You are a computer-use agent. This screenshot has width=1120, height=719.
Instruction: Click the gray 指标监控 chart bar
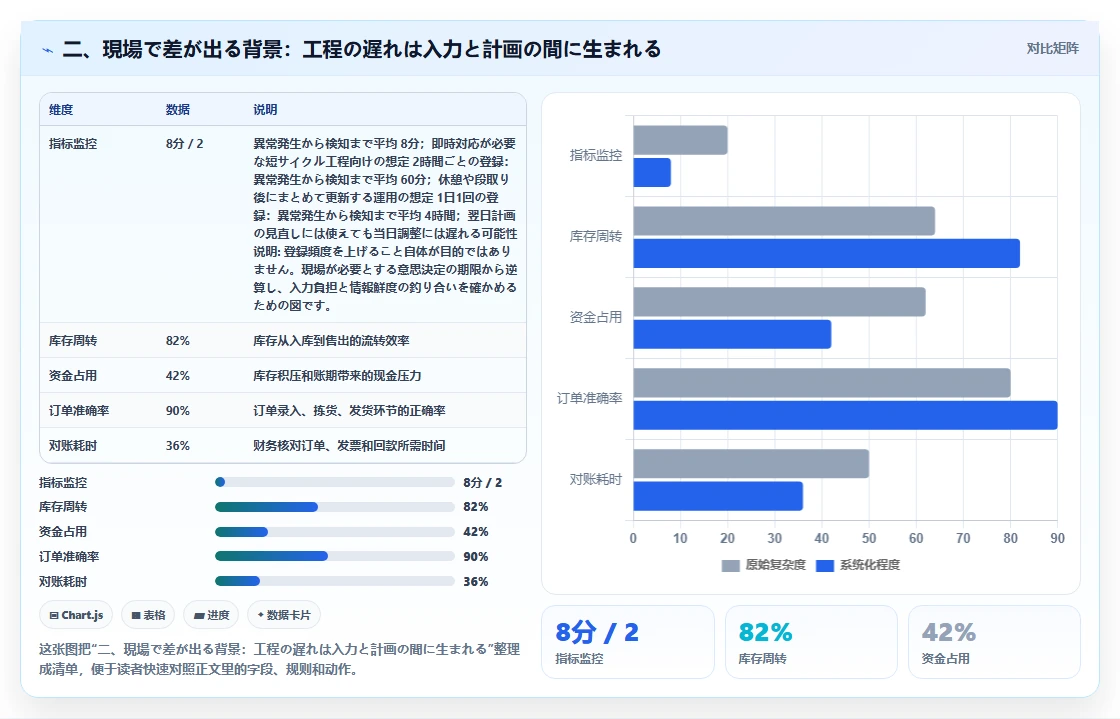(681, 140)
